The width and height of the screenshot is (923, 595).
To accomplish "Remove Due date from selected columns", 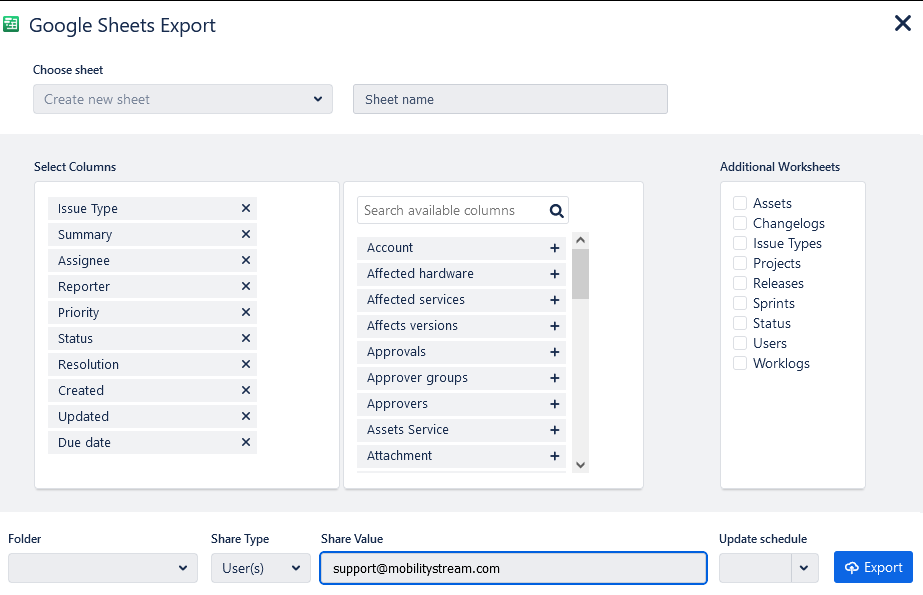I will pyautogui.click(x=246, y=443).
